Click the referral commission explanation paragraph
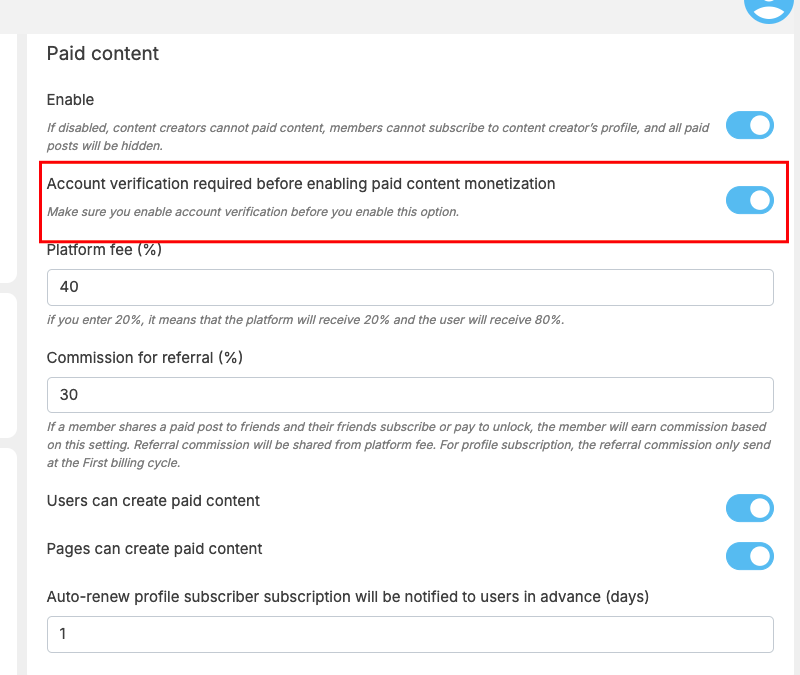Screen dimensions: 800x675 409,445
